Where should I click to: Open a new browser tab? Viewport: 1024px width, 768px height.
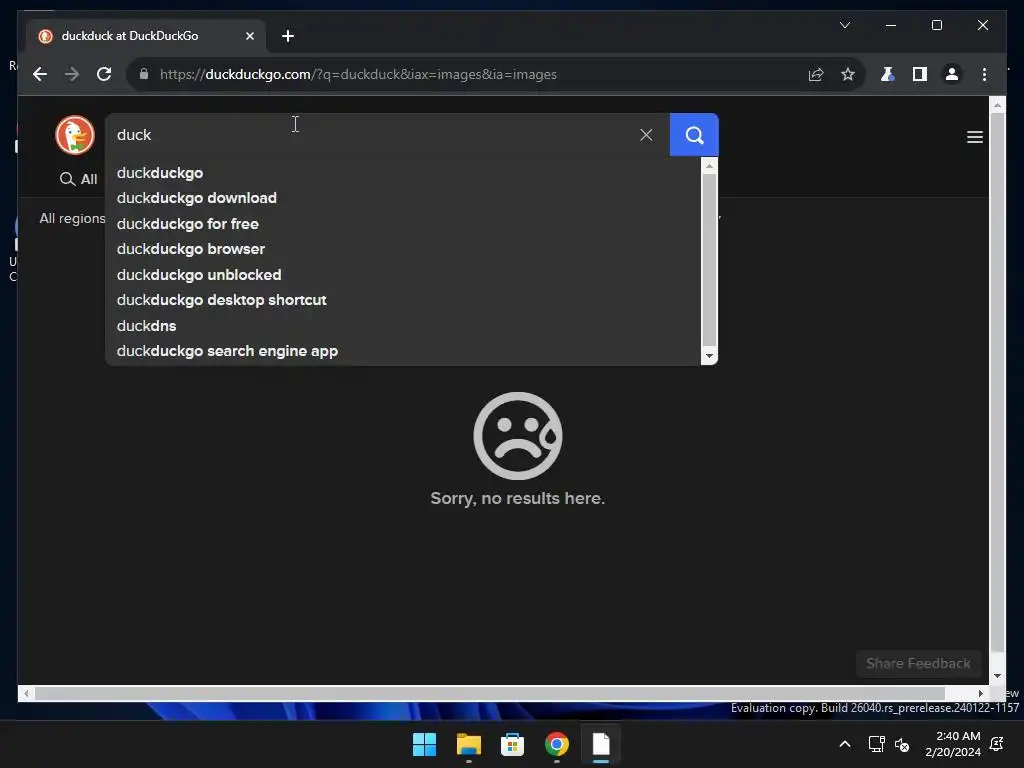[x=288, y=36]
